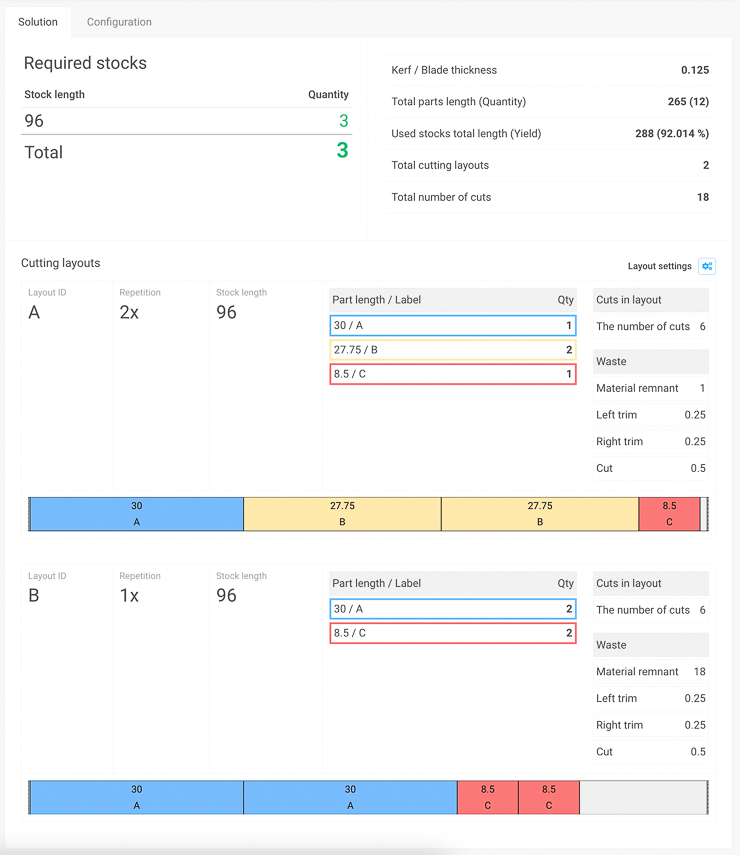The height and width of the screenshot is (855, 740).
Task: Select the 30 / A part row in layout B
Action: pos(452,609)
